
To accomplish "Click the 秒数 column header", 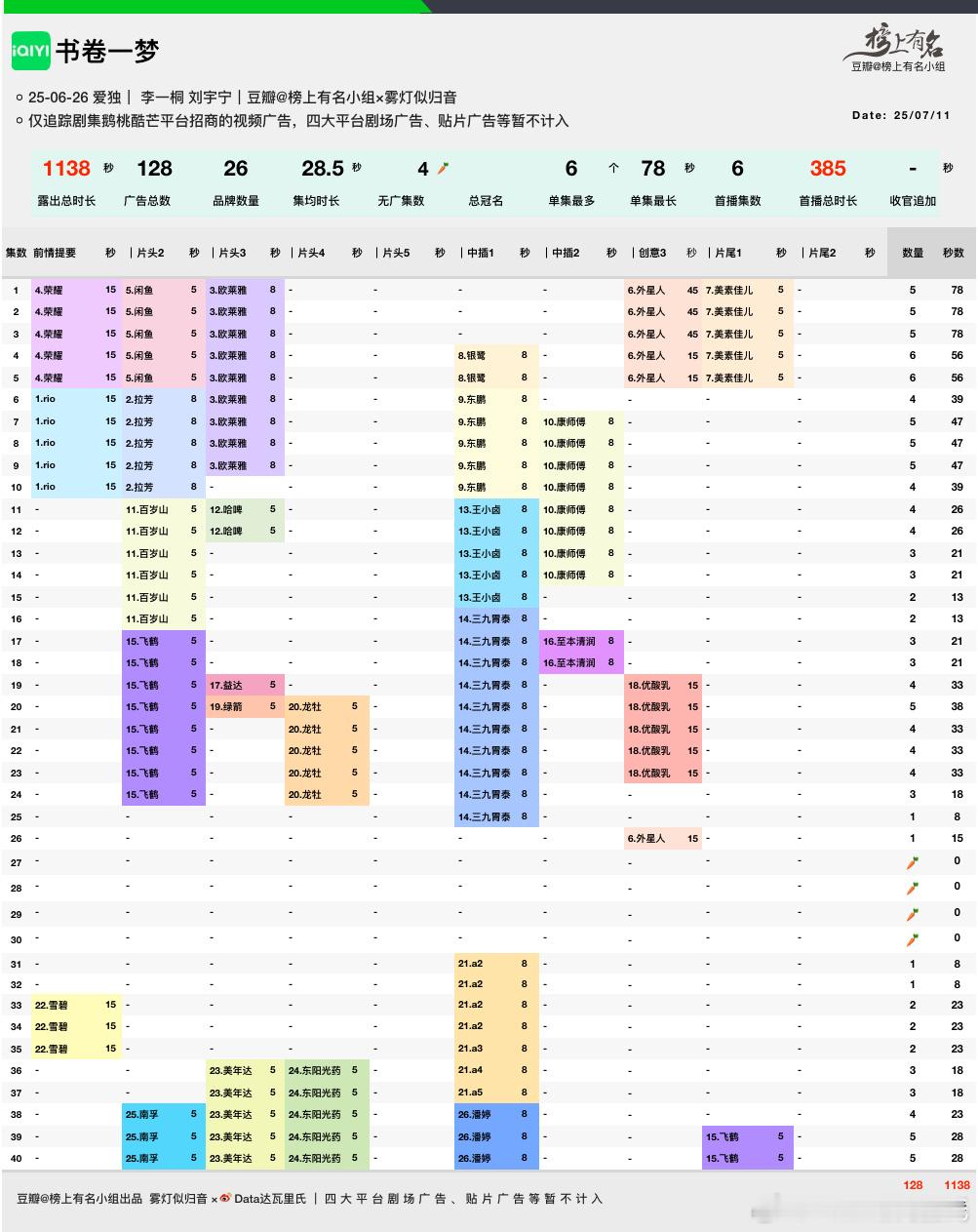I will click(954, 253).
